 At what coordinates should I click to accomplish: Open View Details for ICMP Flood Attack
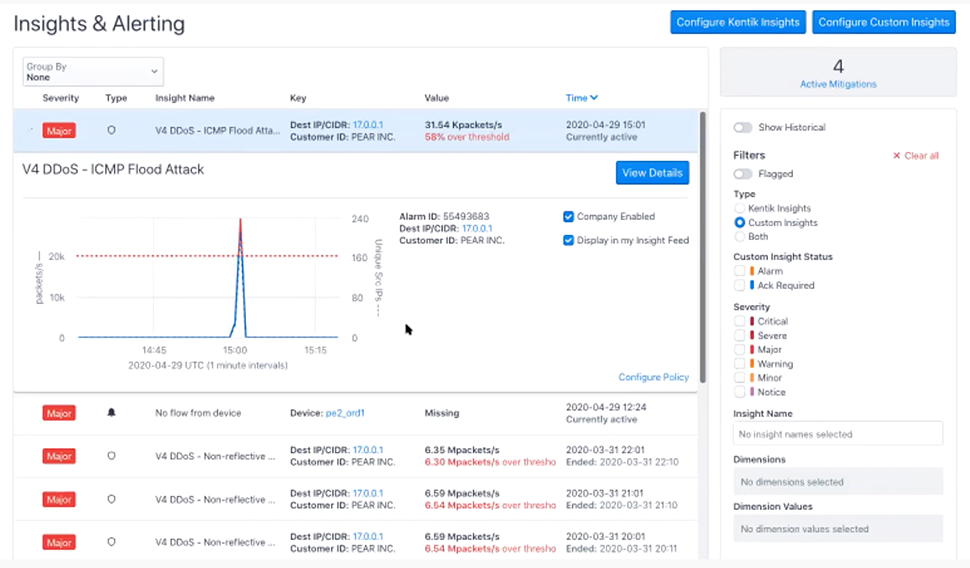click(652, 173)
